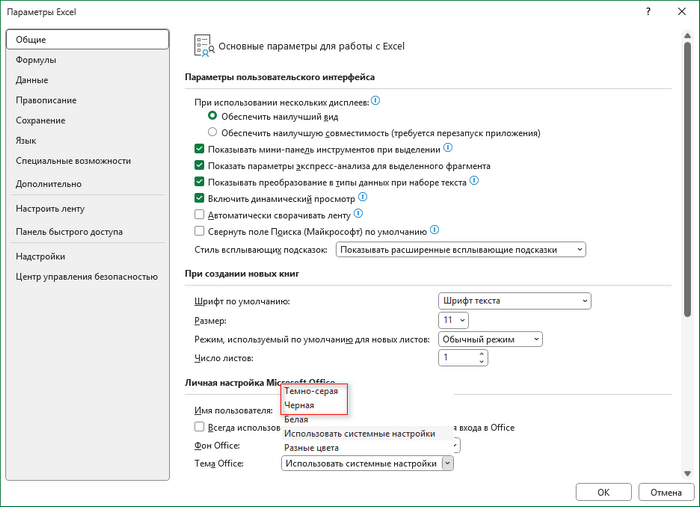Uncheck 'Показывать мини-панель инструментов при выделении'
Viewport: 700px width, 507px height.
199,148
